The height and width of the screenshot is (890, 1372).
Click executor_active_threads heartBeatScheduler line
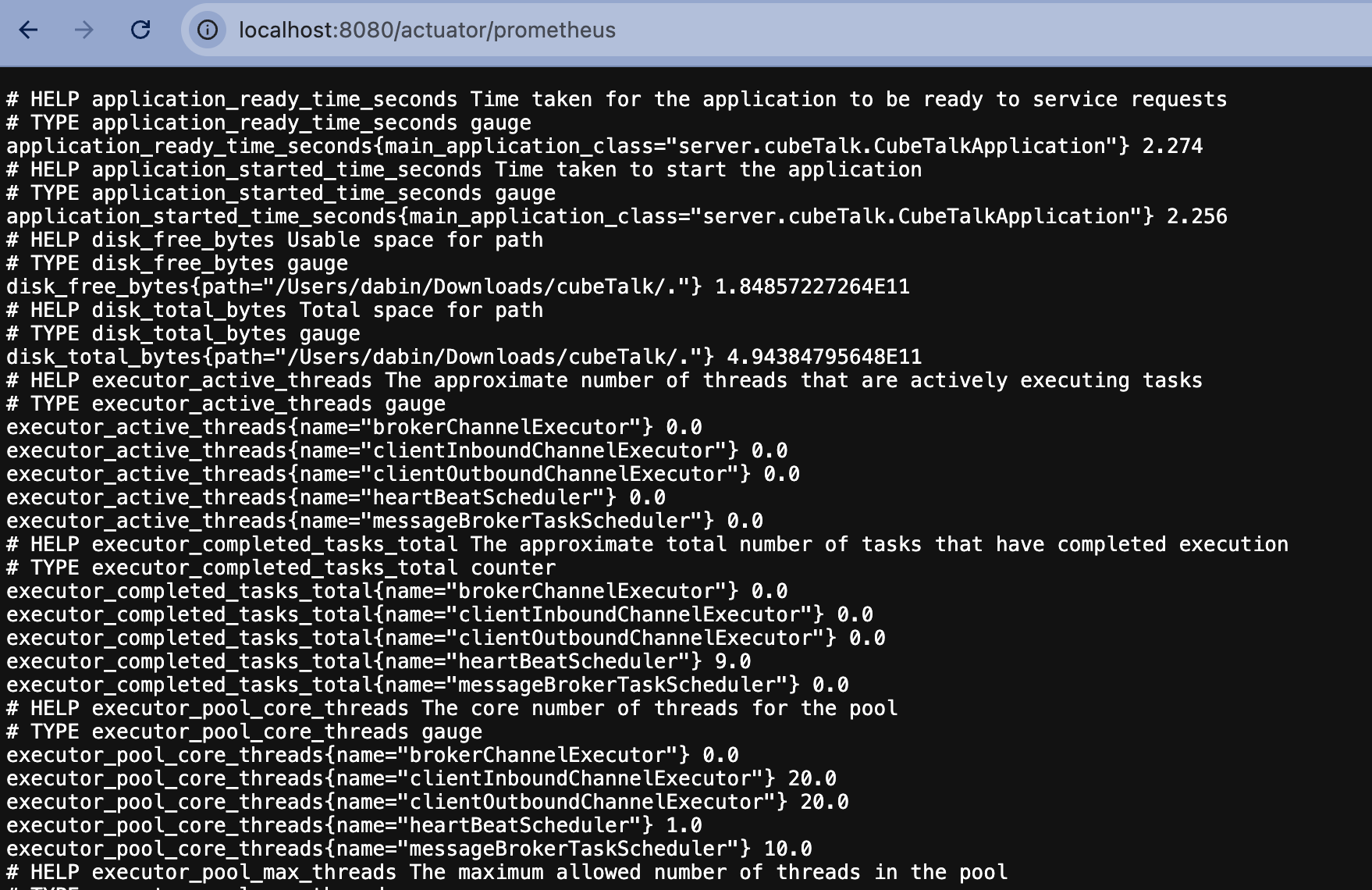tap(336, 497)
